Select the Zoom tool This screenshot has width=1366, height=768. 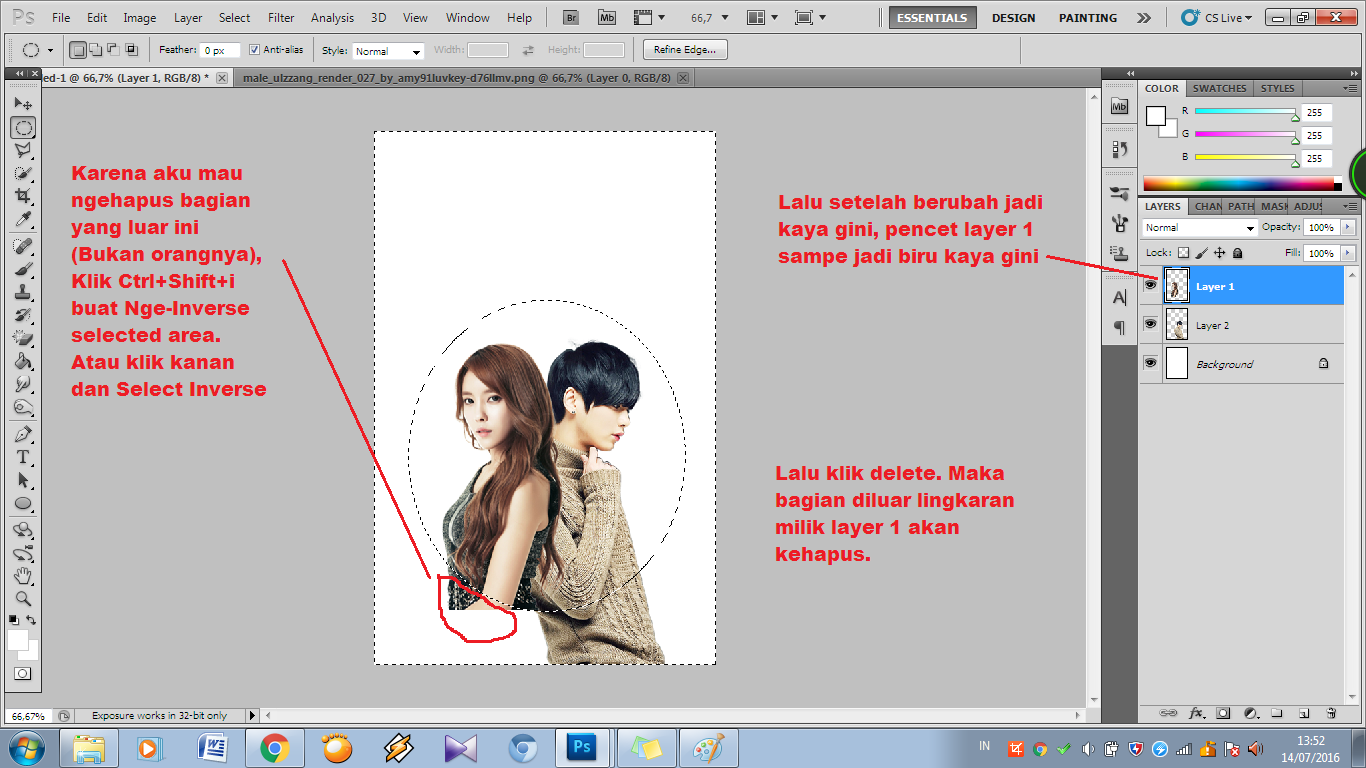point(23,599)
